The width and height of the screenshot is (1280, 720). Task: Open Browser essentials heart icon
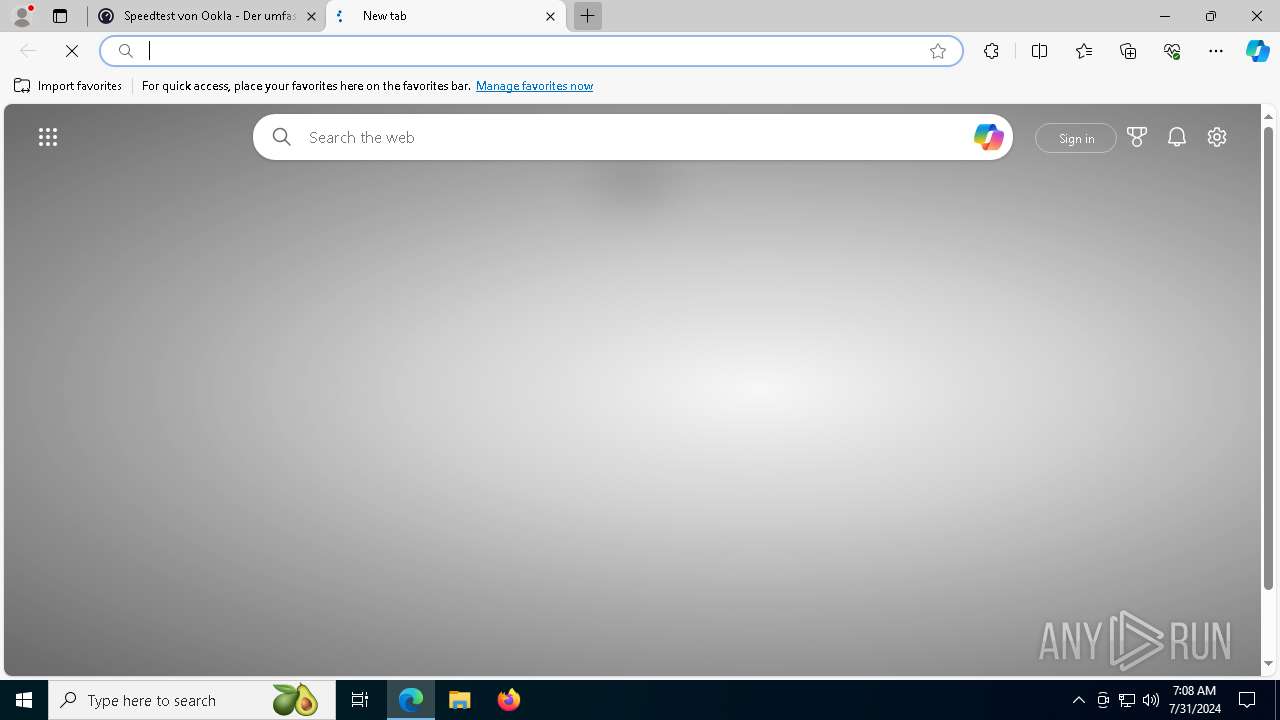[x=1172, y=51]
